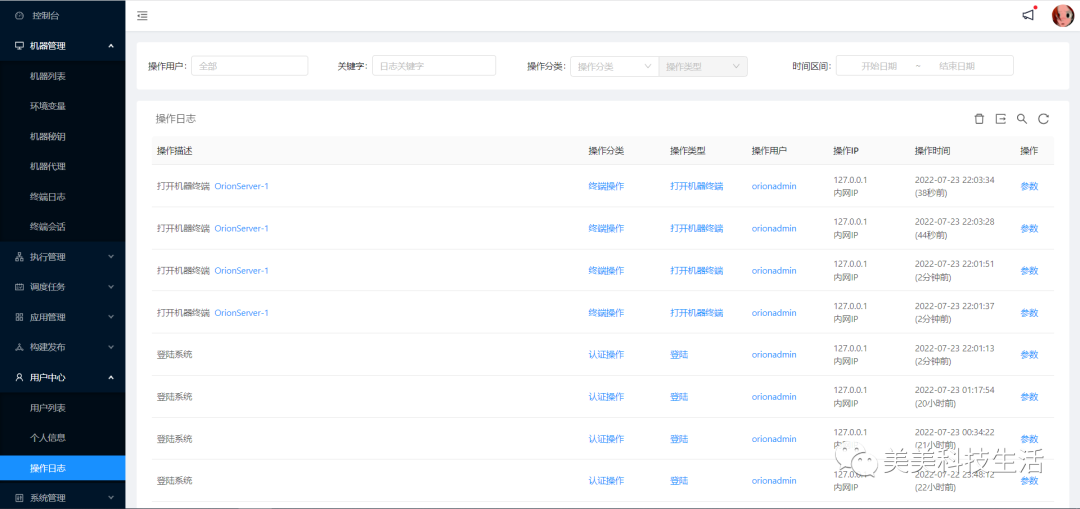View 参数 for the 22:03:34 log row
Image resolution: width=1080 pixels, height=509 pixels.
point(1029,186)
